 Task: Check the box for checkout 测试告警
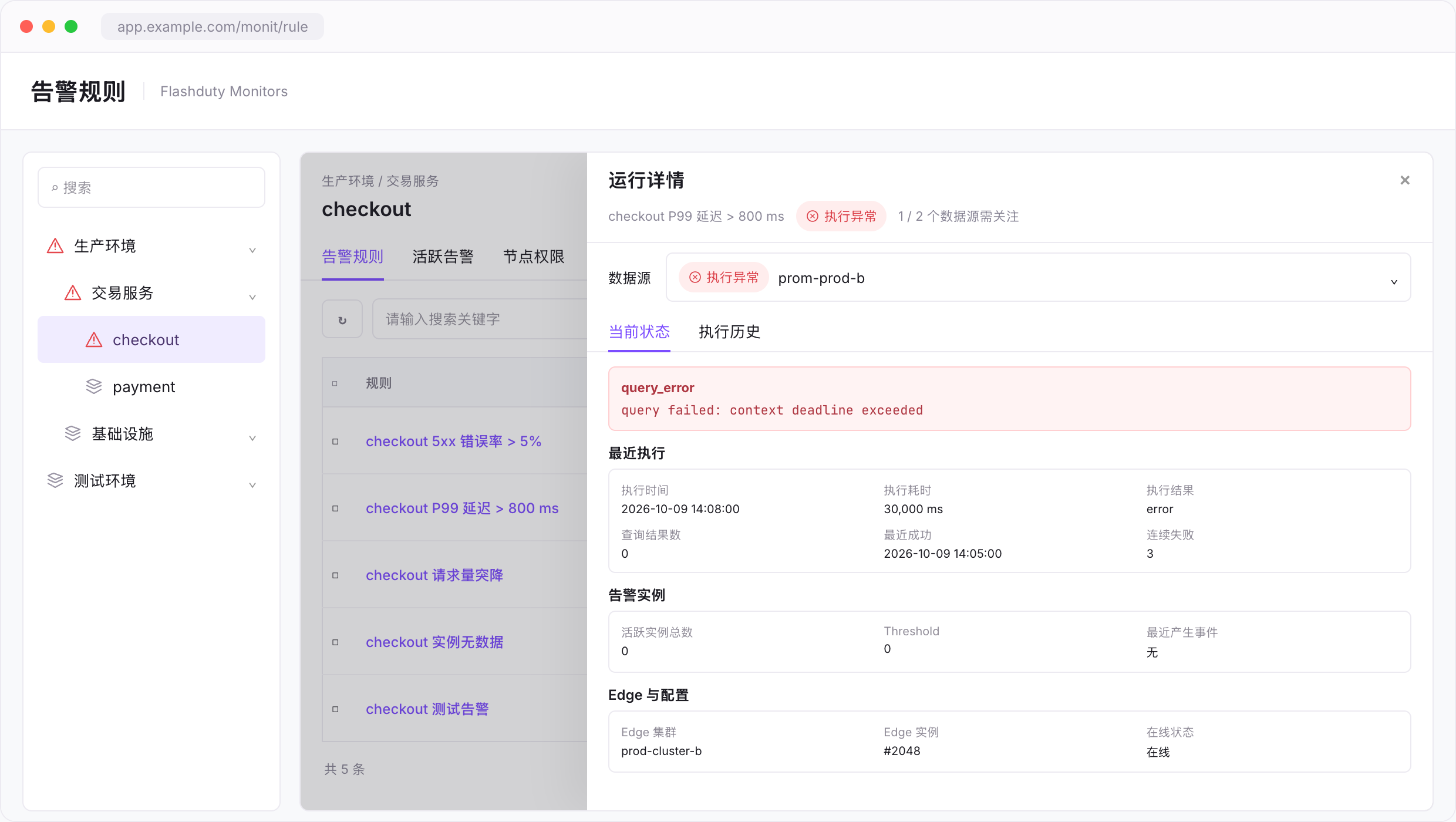(x=335, y=709)
